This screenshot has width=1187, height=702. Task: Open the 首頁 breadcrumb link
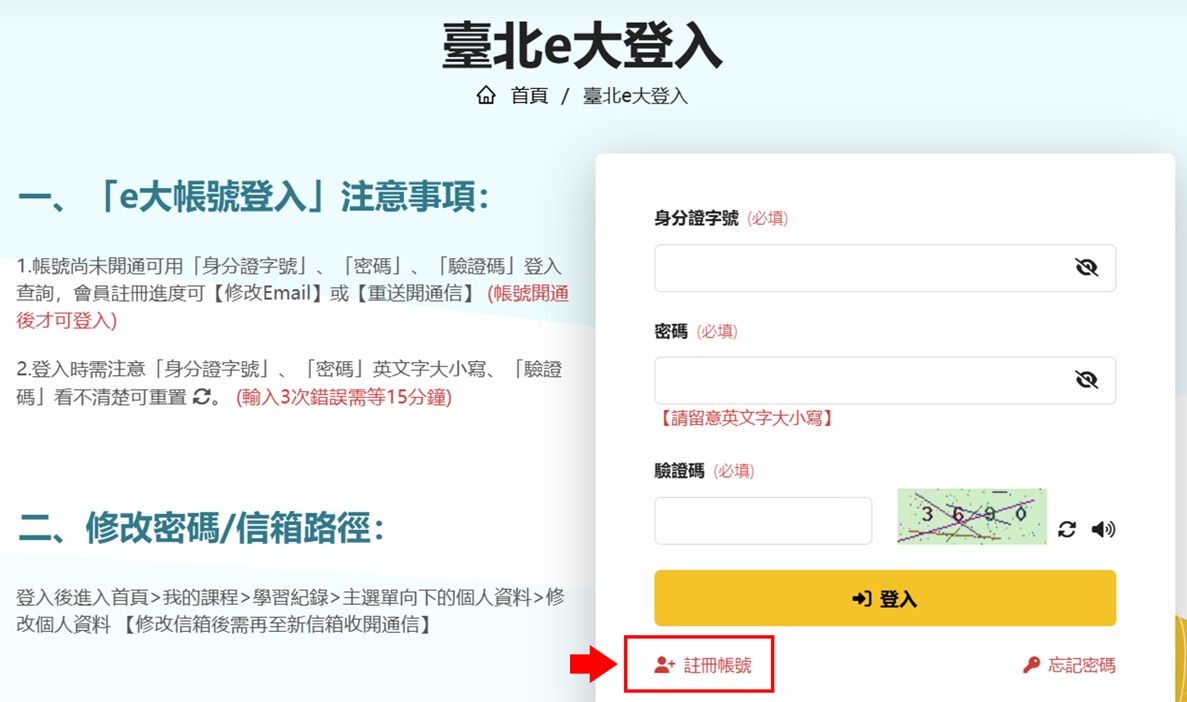[x=529, y=96]
